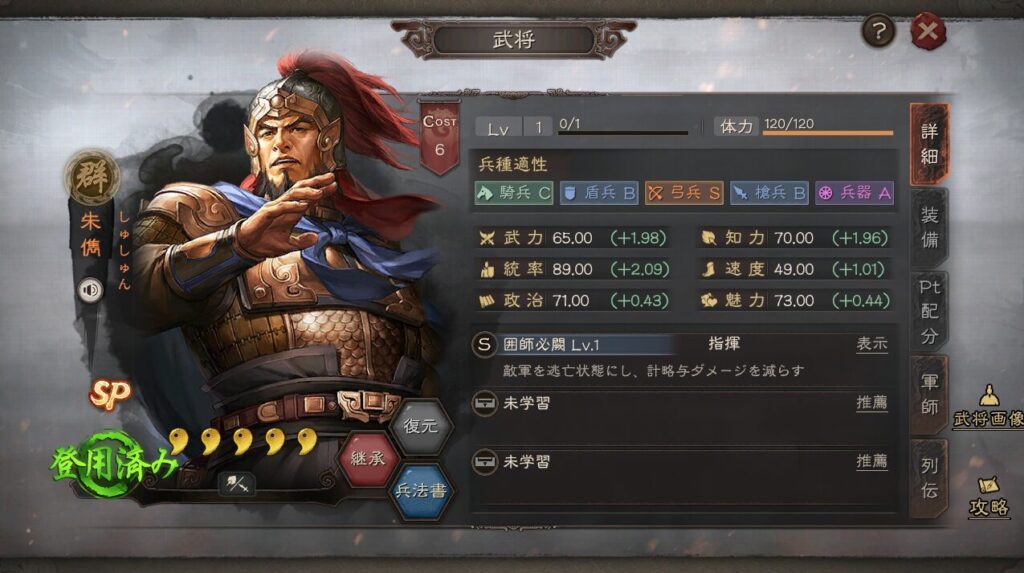Tap the 群 faction emblem
Screen dimensions: 1024x573
pyautogui.click(x=92, y=176)
